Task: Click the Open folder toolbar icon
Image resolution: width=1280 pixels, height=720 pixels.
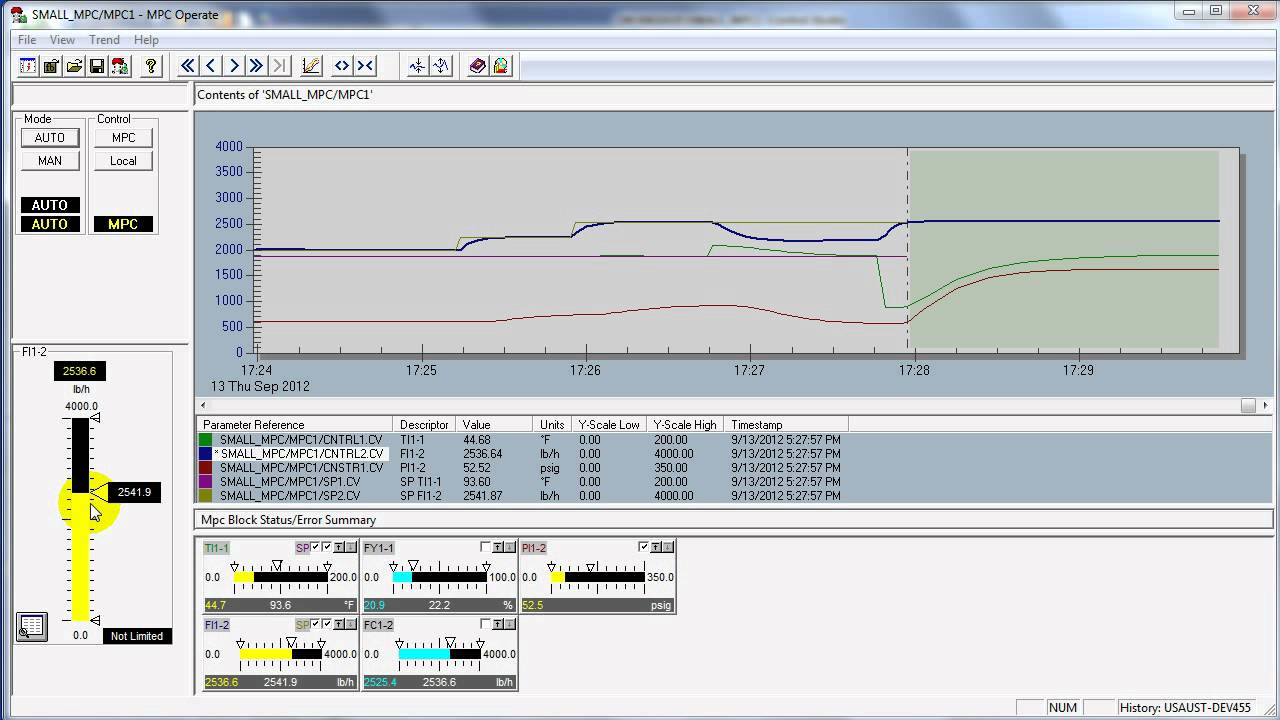Action: [74, 66]
